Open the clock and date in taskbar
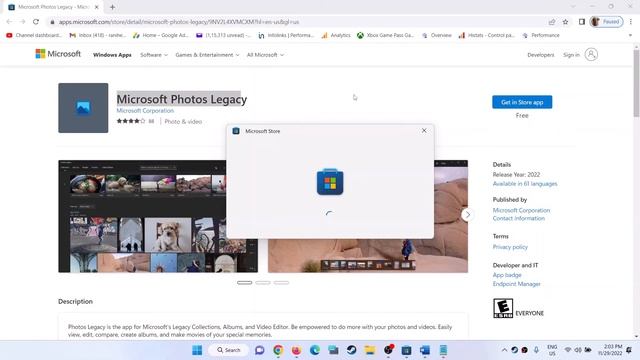 tap(610, 350)
